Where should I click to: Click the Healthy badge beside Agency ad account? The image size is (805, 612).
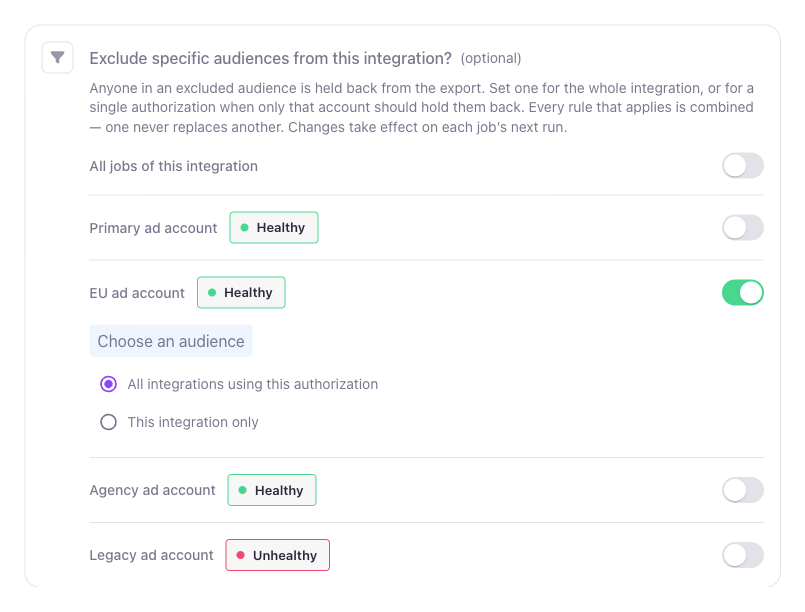272,490
